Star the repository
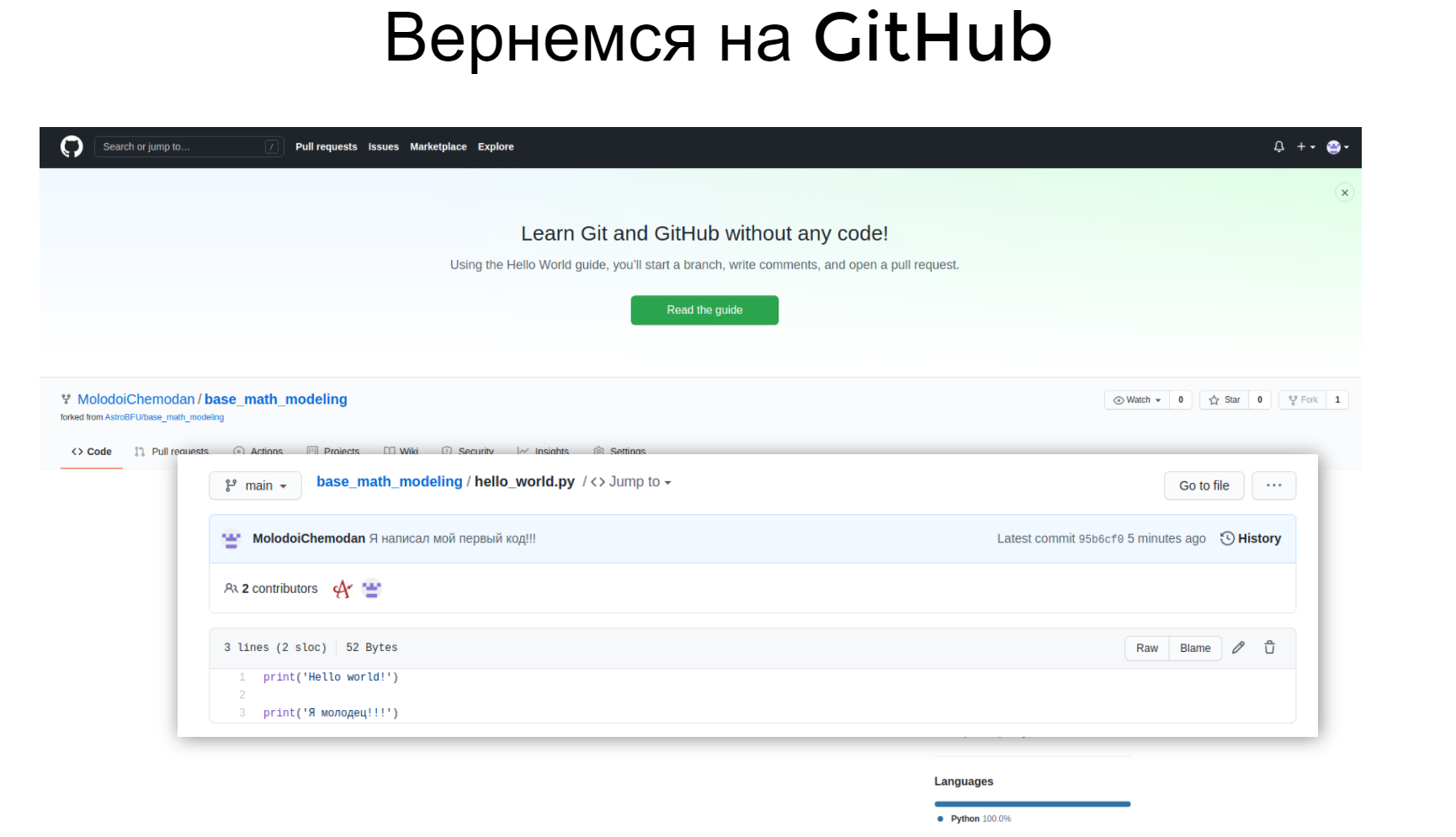This screenshot has width=1456, height=837. coord(1225,400)
